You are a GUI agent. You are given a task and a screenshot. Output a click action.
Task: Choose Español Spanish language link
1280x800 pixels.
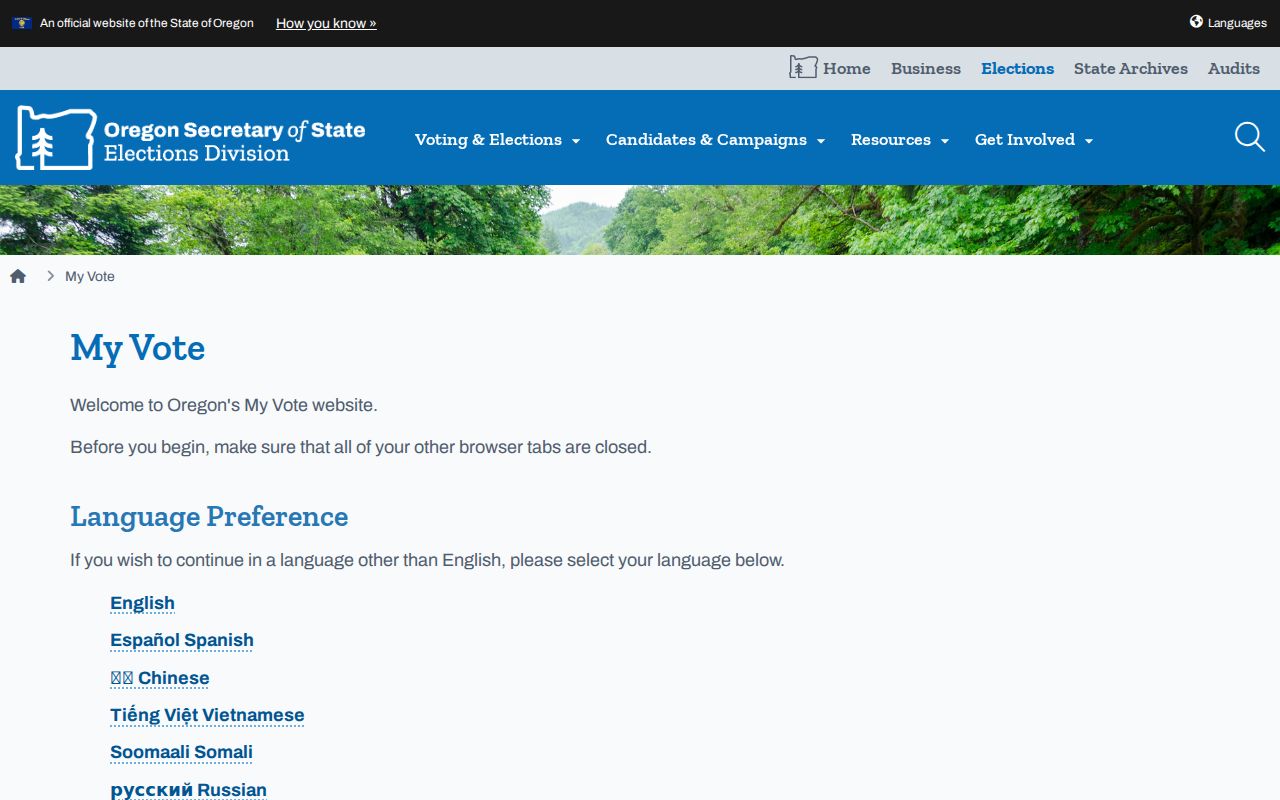(182, 640)
